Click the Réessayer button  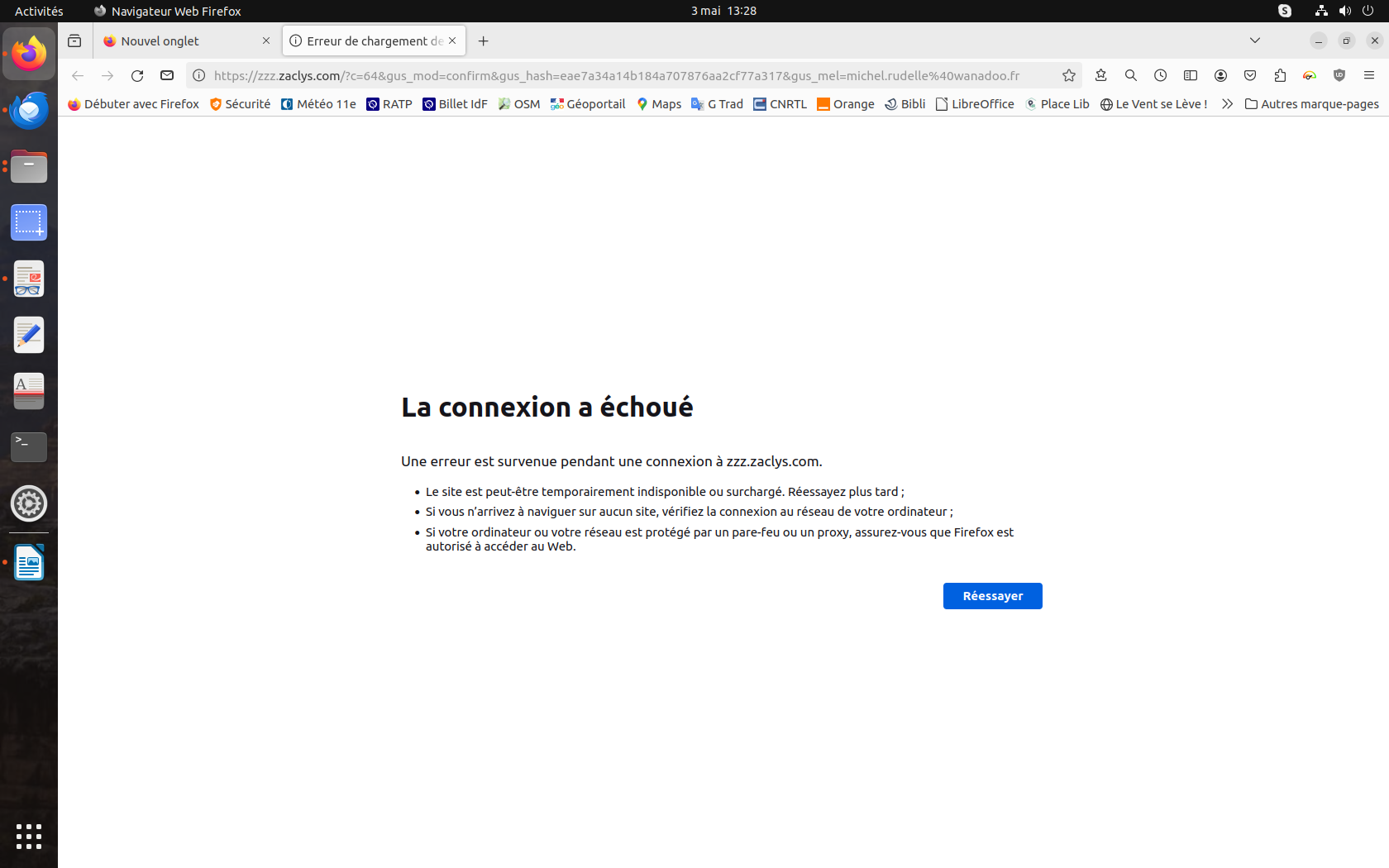pyautogui.click(x=992, y=596)
